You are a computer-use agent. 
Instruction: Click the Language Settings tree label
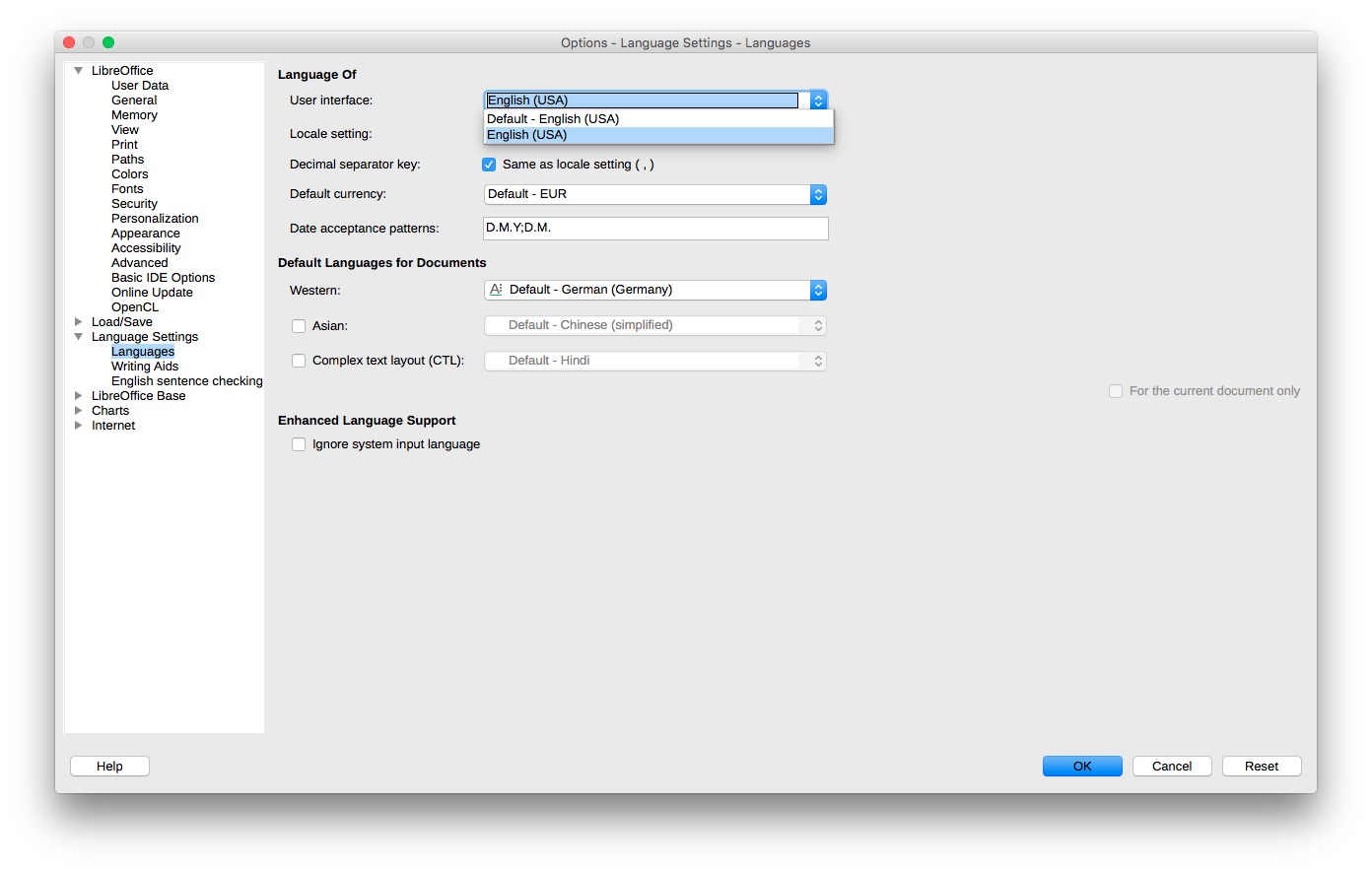pos(145,337)
